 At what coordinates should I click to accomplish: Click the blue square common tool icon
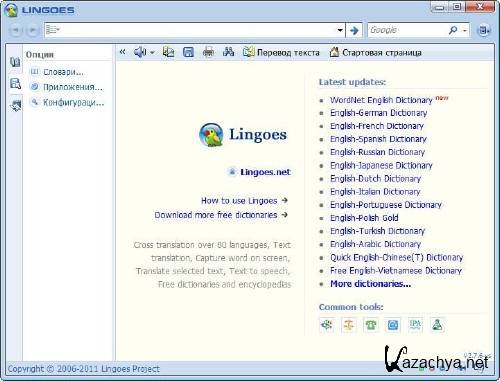393,324
